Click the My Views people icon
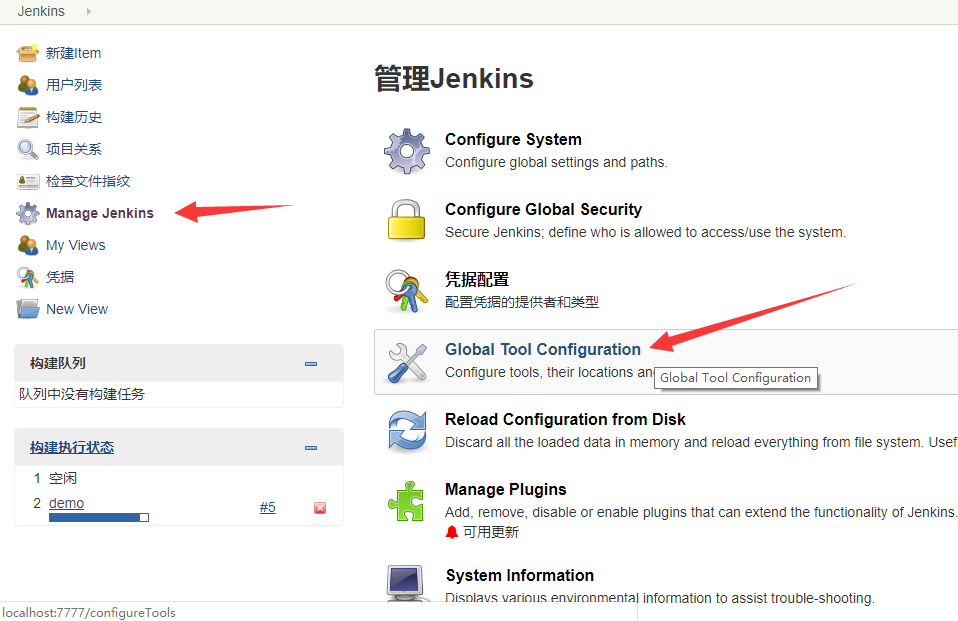958x621 pixels. pyautogui.click(x=27, y=245)
